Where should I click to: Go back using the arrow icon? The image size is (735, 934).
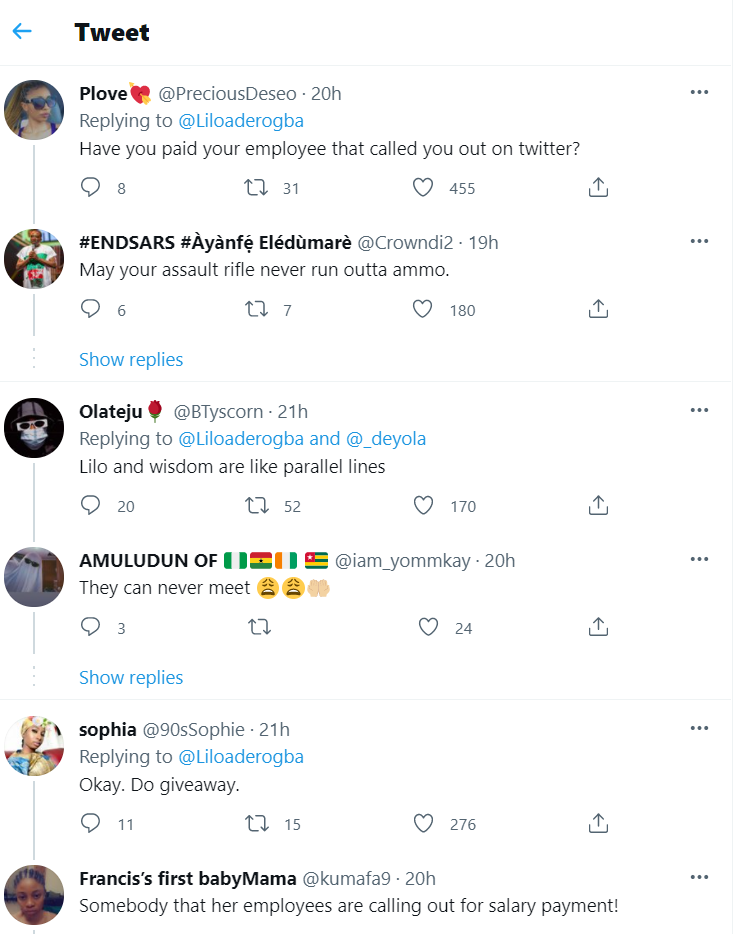tap(22, 31)
